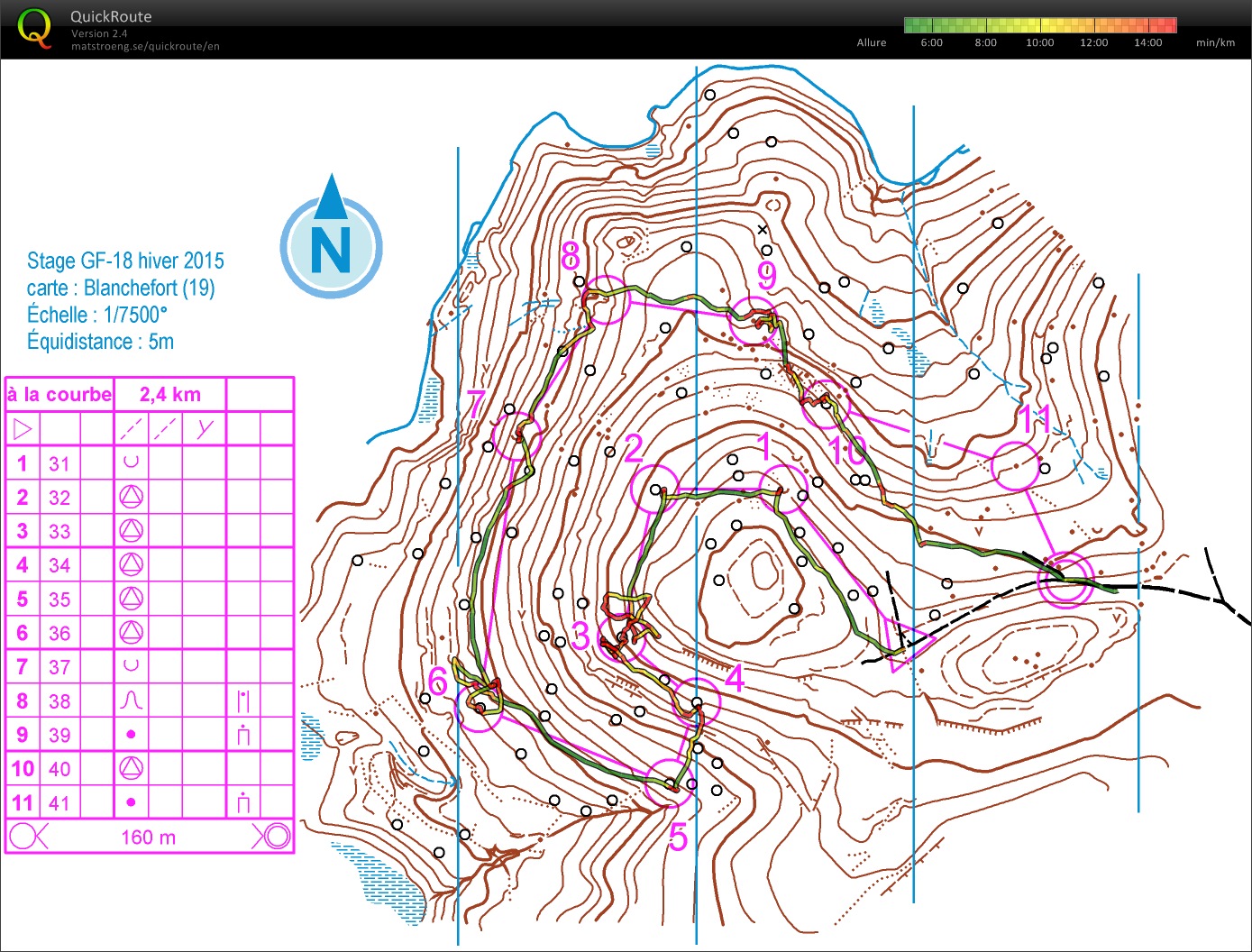
Task: Click the dot symbol in table row 11
Action: coord(131,802)
